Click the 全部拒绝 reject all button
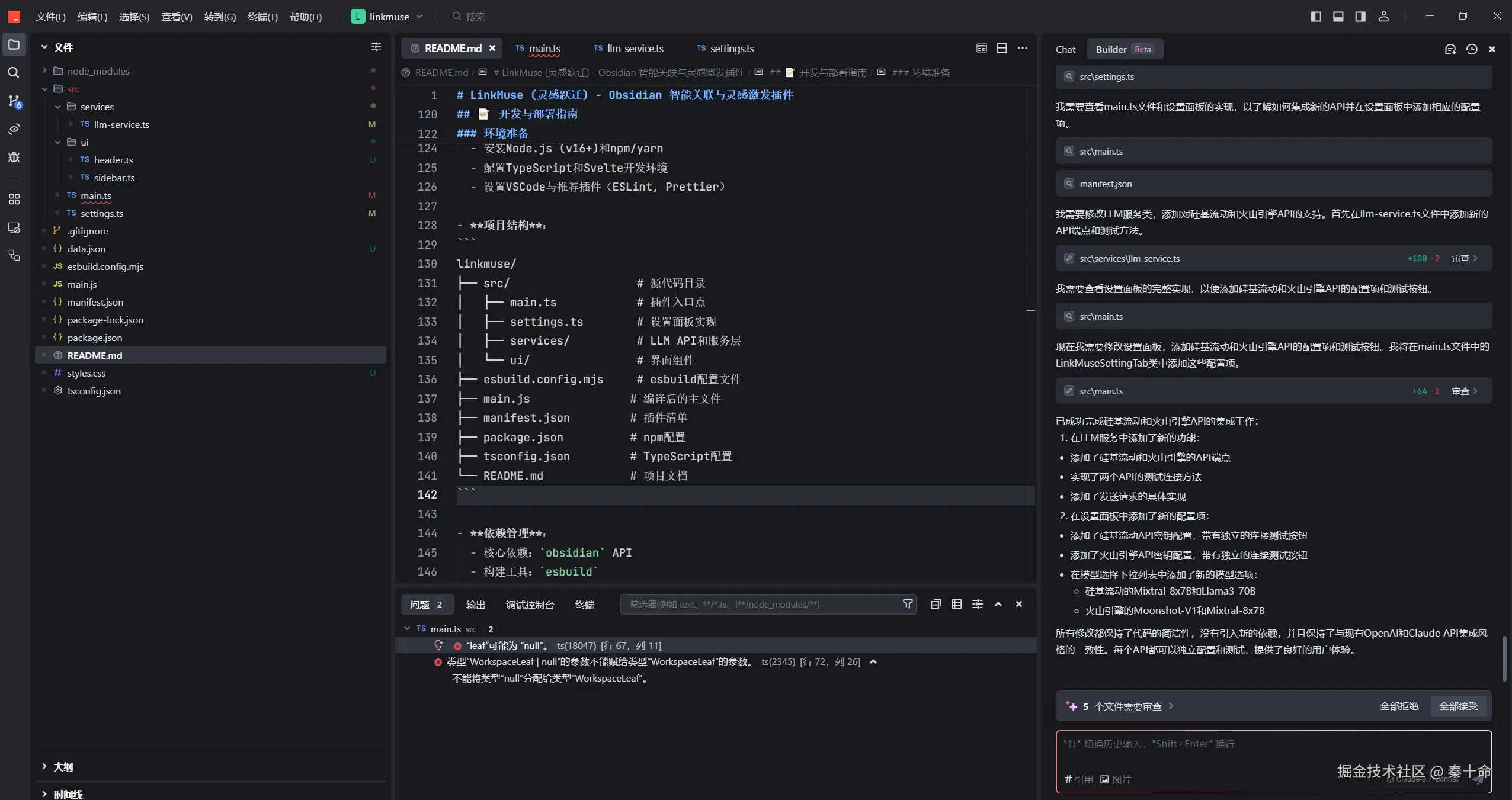 click(x=1399, y=706)
